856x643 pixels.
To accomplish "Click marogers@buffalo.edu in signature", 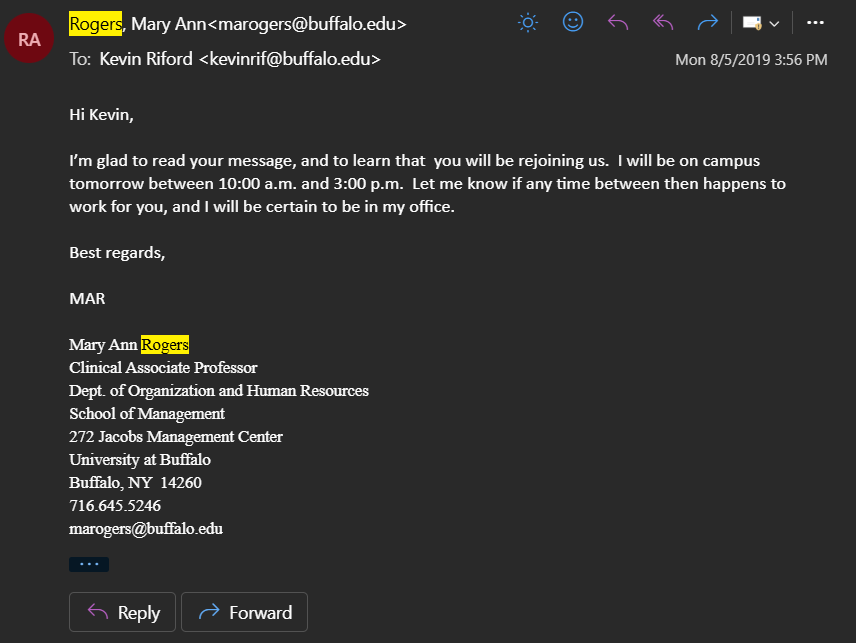I will [146, 529].
